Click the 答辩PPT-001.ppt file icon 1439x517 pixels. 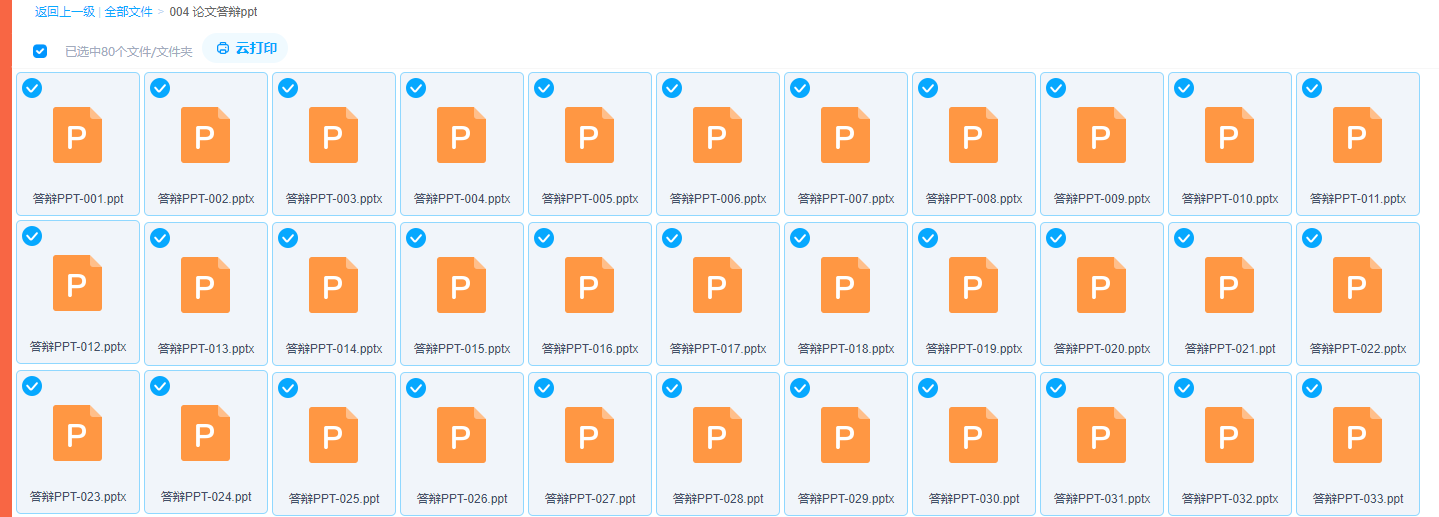pos(77,135)
